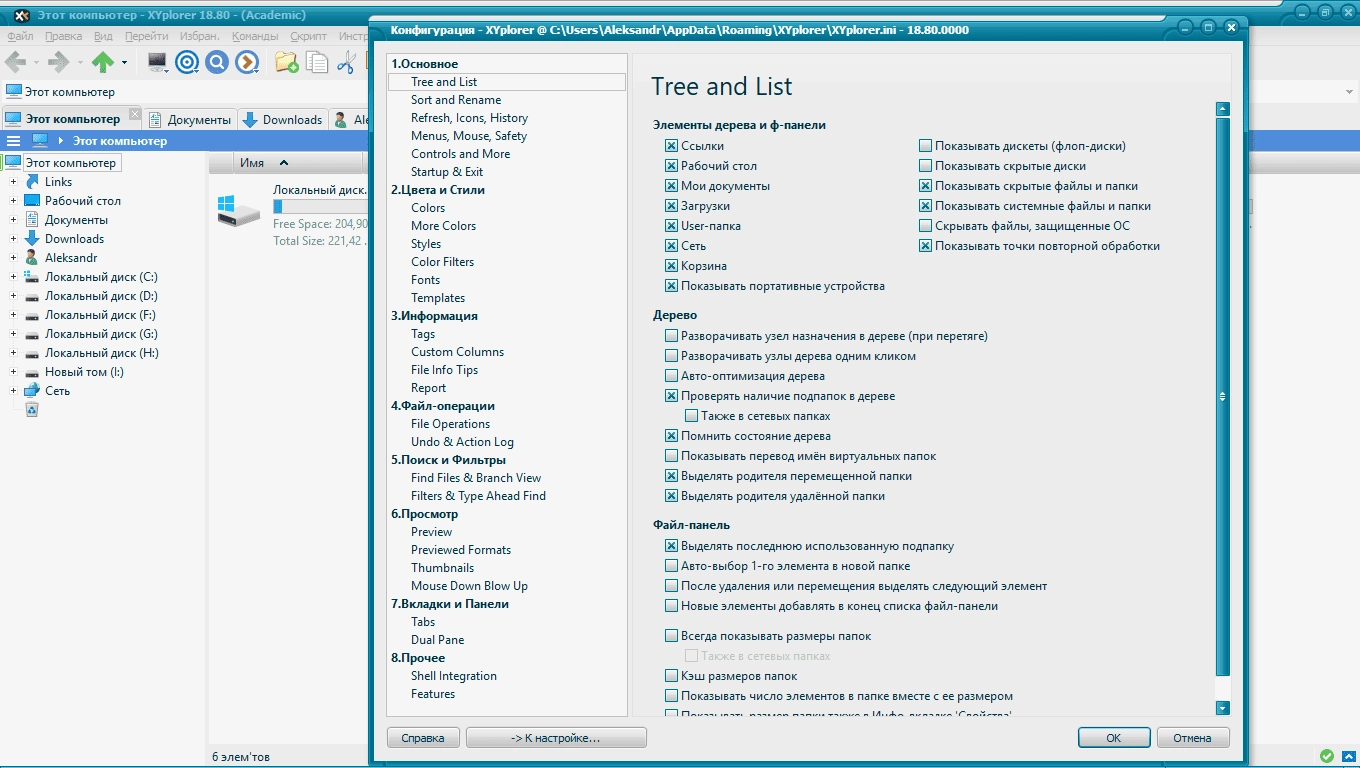
Task: Click the Find Files magnifier icon
Action: [217, 62]
